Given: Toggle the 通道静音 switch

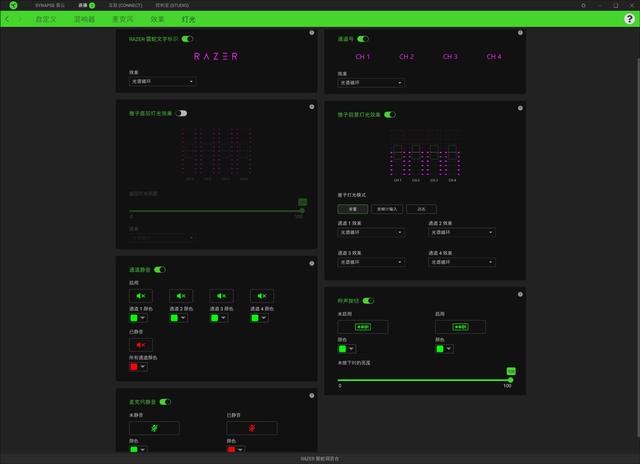Looking at the screenshot, I should [159, 270].
